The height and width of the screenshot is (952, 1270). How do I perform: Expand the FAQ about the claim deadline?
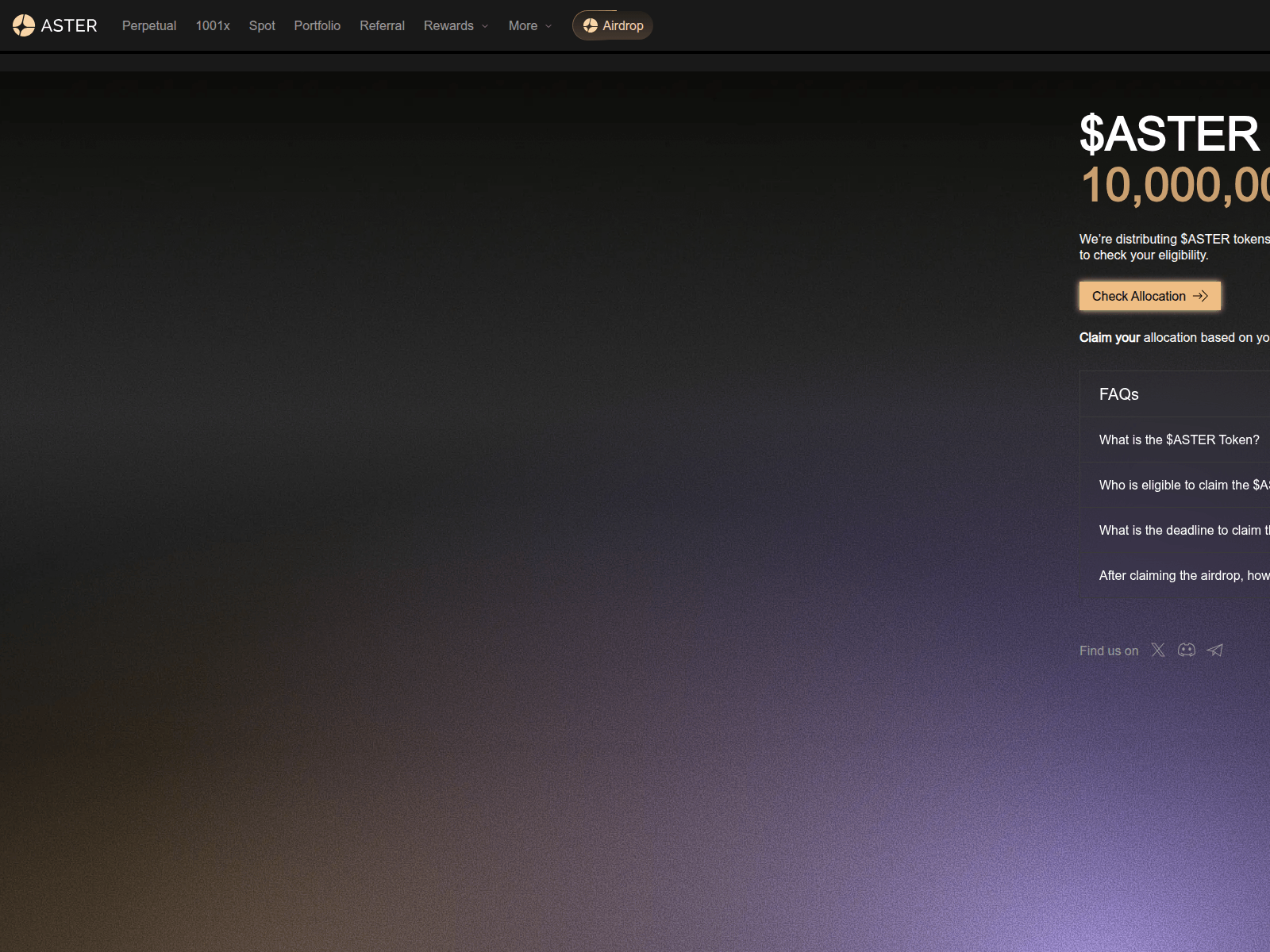click(1183, 530)
